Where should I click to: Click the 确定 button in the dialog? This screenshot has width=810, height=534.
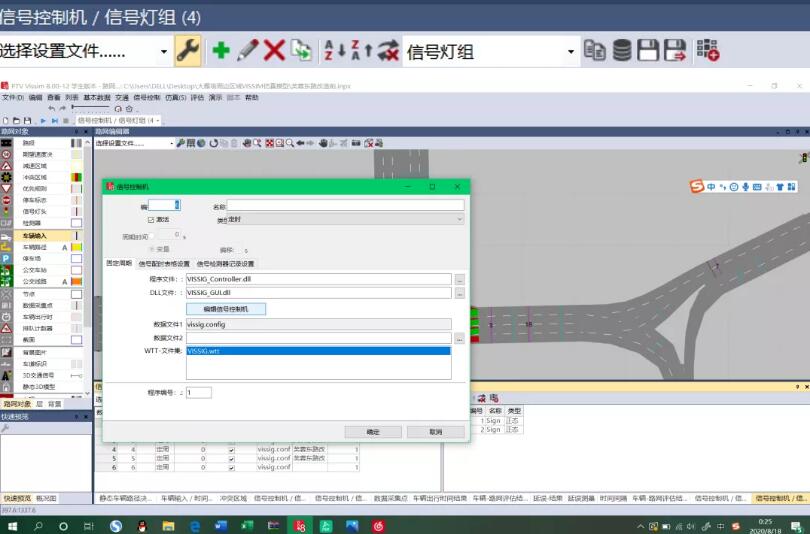(x=373, y=432)
